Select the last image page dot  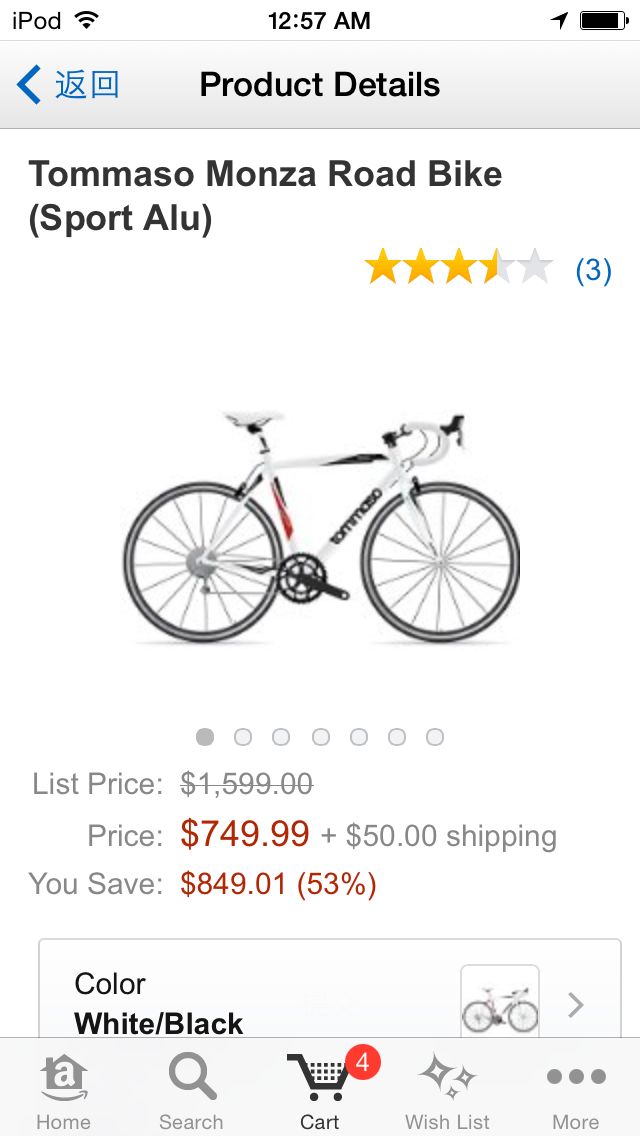(x=435, y=737)
